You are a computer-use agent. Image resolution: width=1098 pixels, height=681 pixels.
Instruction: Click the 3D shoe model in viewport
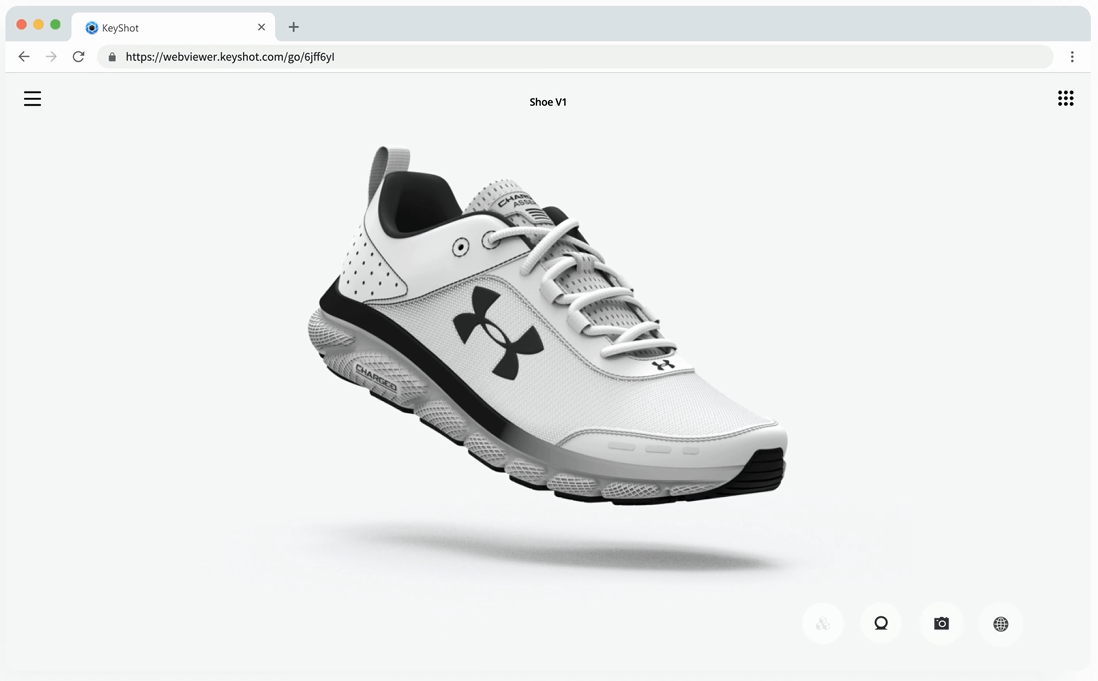pos(548,325)
